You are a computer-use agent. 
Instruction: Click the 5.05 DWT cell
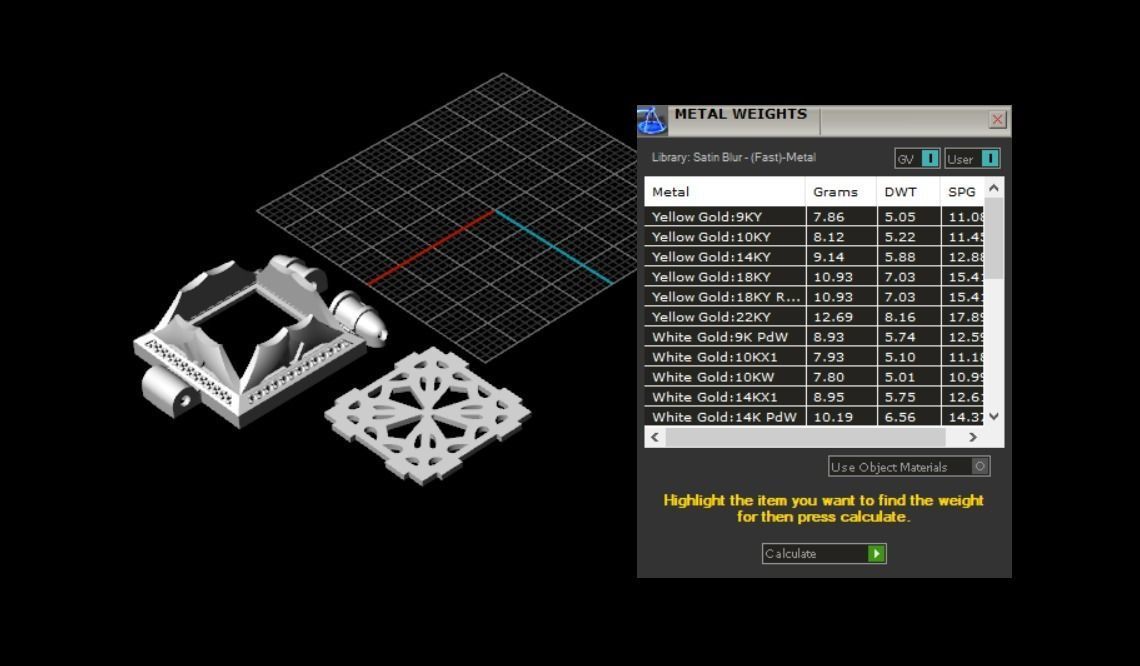[910, 217]
